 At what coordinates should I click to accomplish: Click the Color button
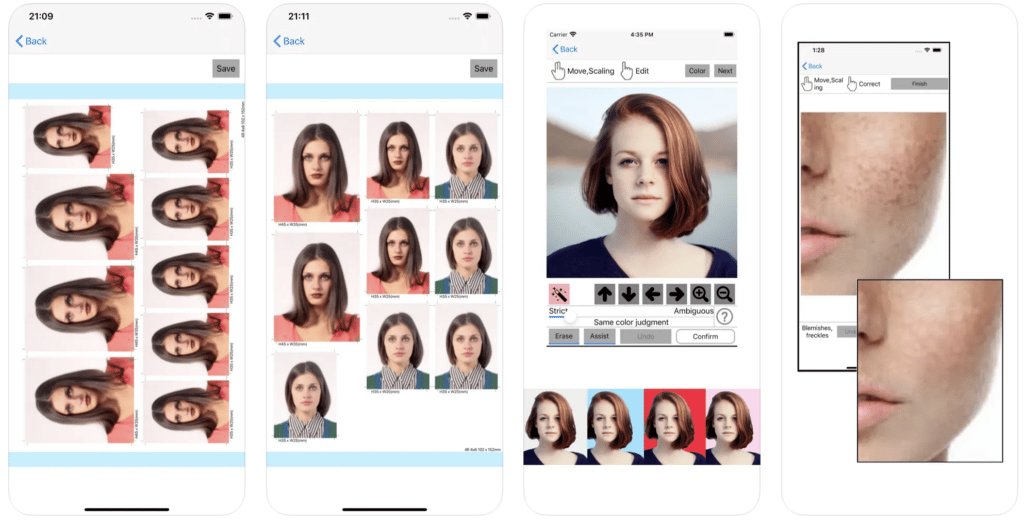pos(697,71)
